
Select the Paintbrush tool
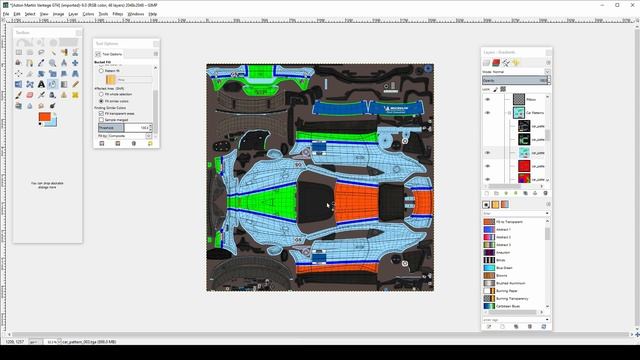click(19, 95)
